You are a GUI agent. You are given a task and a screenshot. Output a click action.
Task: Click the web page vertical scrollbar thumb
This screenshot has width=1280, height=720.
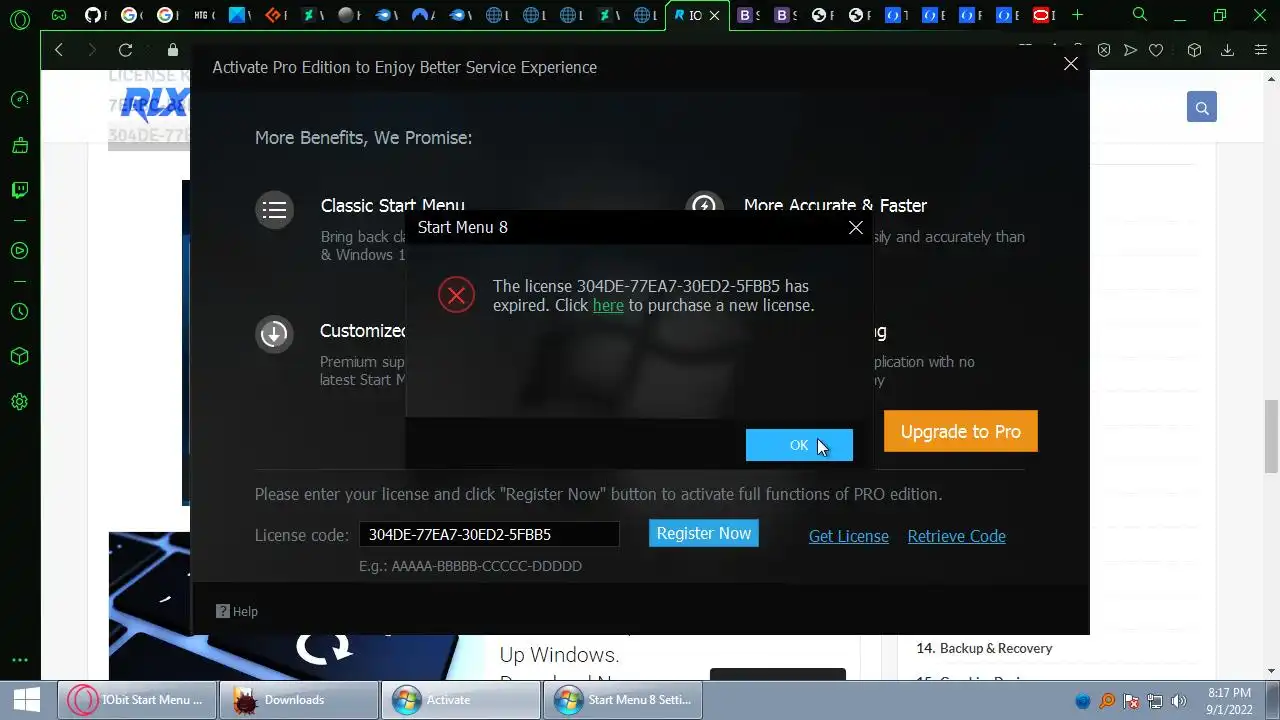[1271, 436]
